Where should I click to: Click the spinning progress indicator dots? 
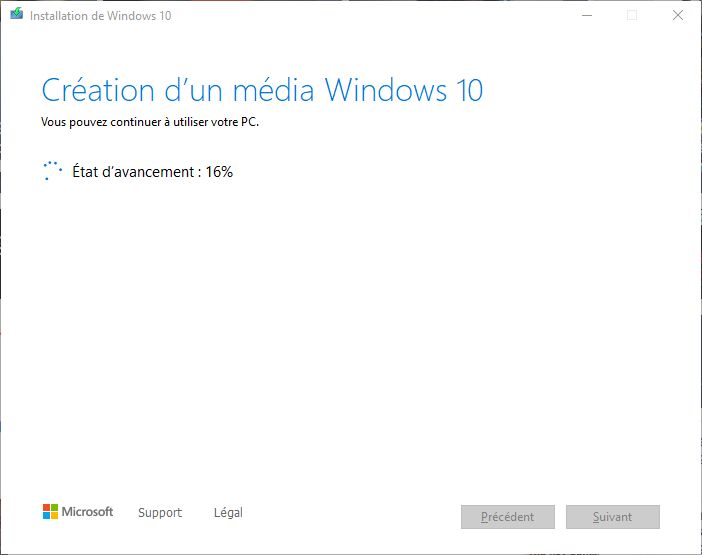(x=52, y=171)
